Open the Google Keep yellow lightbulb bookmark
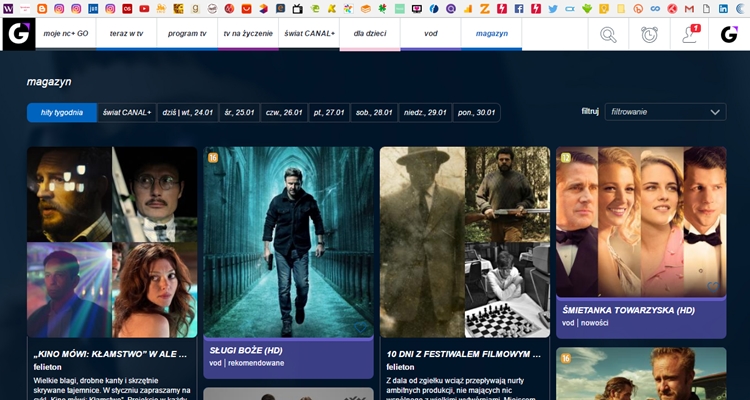The height and width of the screenshot is (400, 750). (x=604, y=8)
